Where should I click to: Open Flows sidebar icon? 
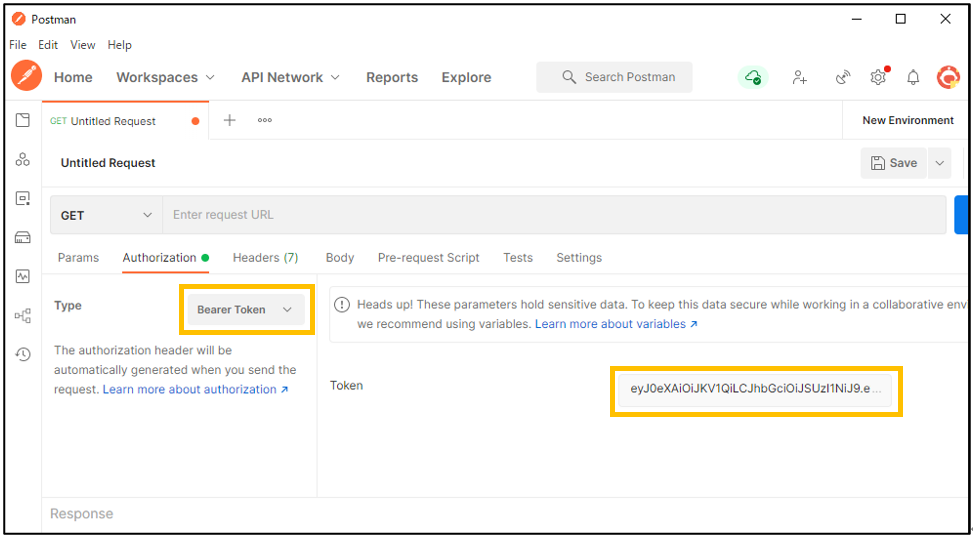(x=23, y=316)
